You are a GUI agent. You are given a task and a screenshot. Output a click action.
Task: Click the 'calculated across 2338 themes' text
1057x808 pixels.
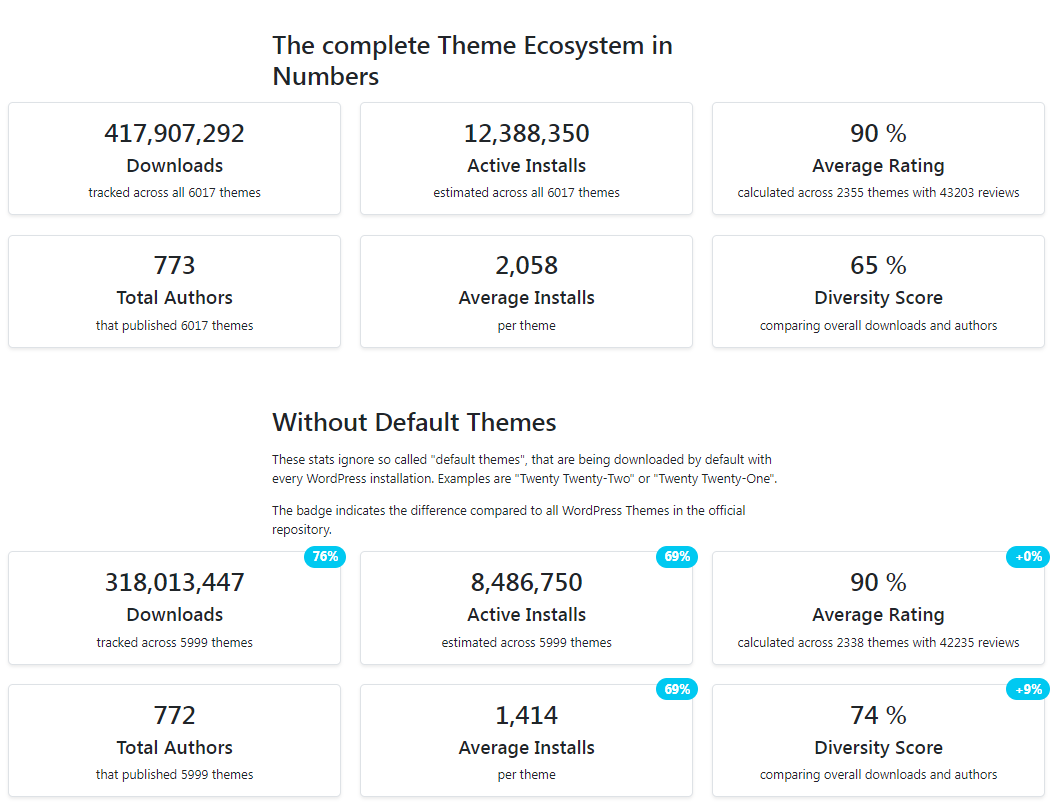[x=878, y=643]
